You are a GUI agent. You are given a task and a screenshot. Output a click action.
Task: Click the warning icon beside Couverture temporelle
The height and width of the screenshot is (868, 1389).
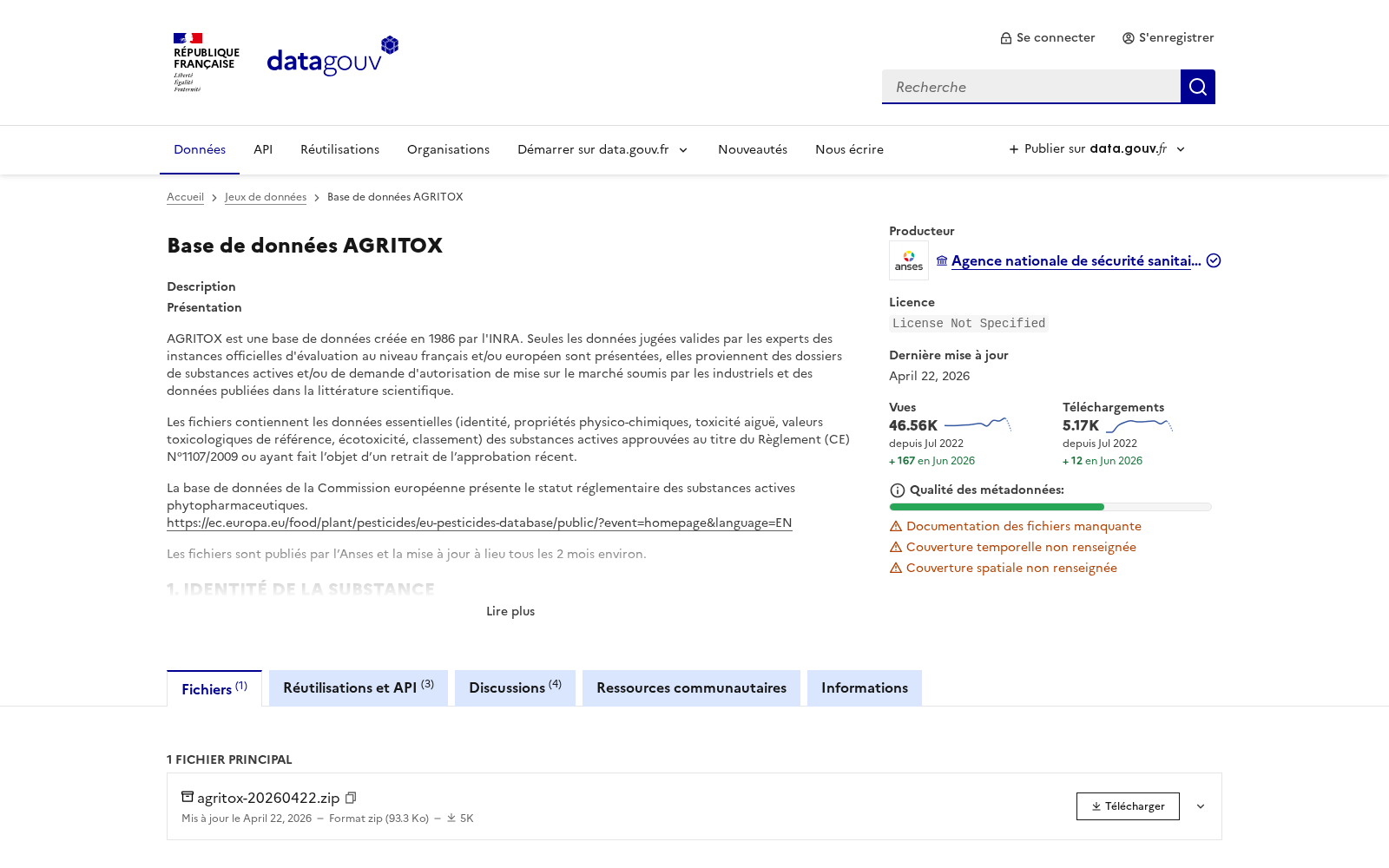click(896, 547)
